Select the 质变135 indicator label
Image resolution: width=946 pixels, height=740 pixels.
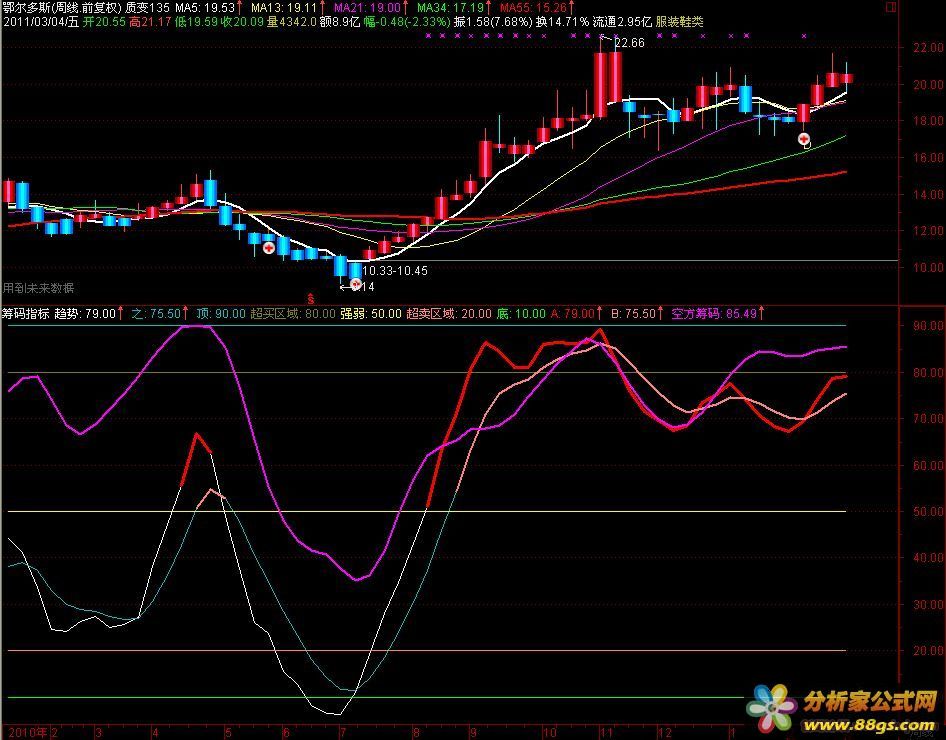tap(148, 8)
